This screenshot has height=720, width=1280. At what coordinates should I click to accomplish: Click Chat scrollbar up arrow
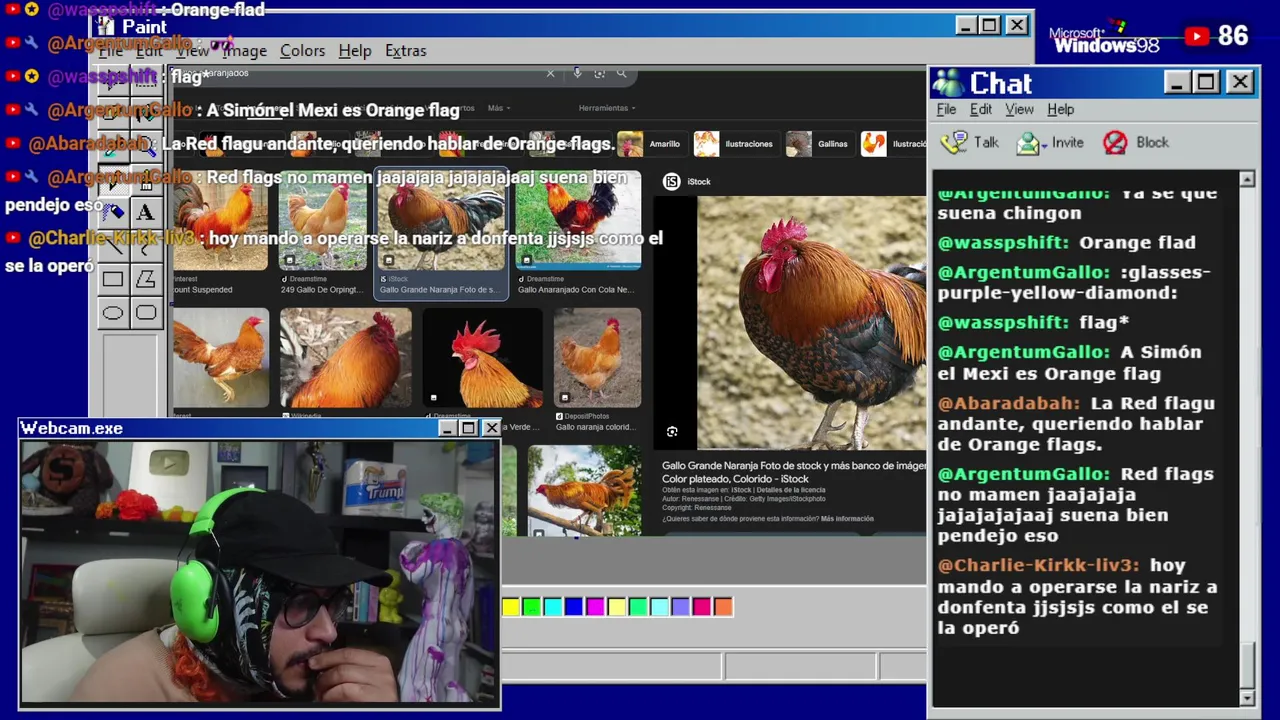coord(1247,179)
